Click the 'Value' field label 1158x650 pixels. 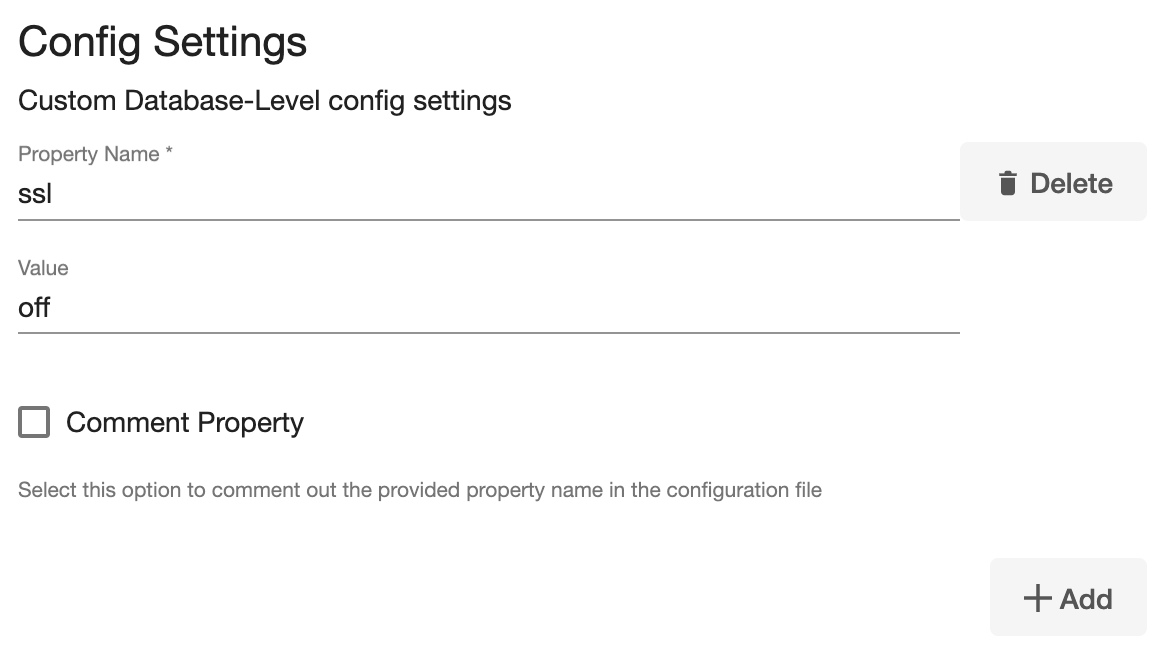(x=43, y=268)
